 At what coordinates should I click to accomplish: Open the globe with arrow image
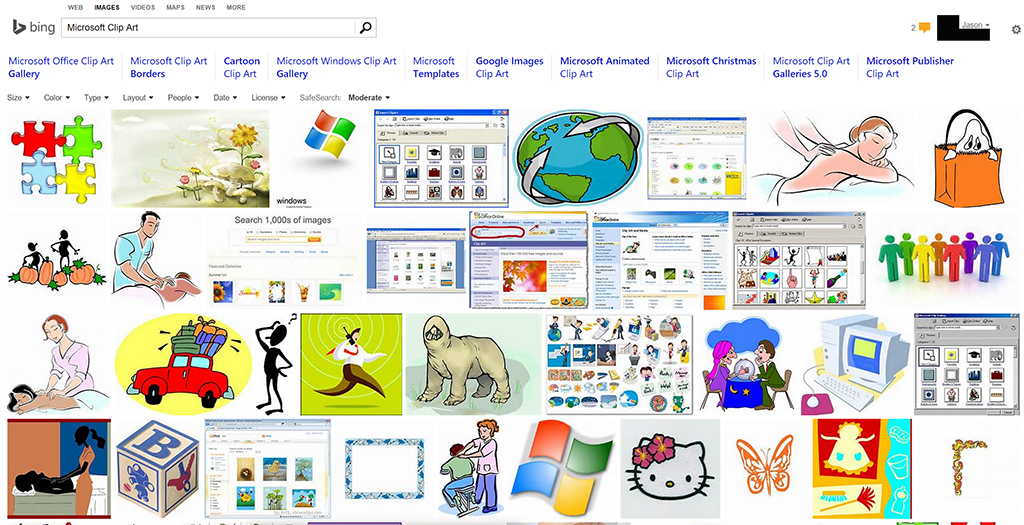pyautogui.click(x=578, y=159)
